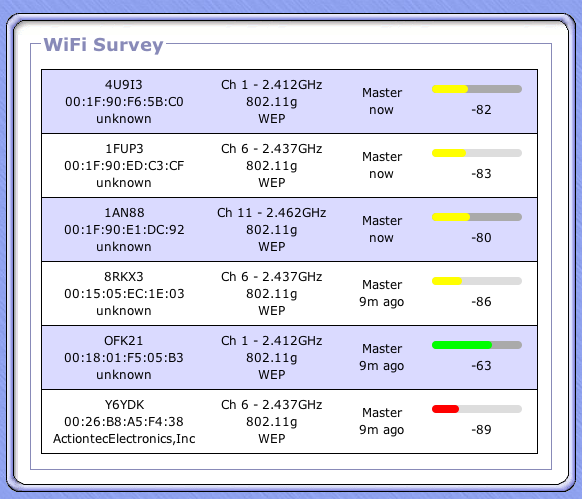Click the SSID name 1AN88
Image resolution: width=582 pixels, height=499 pixels.
124,213
